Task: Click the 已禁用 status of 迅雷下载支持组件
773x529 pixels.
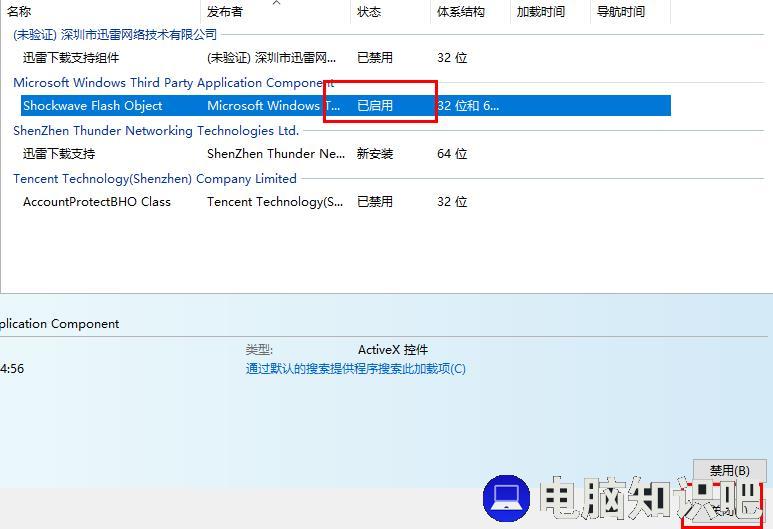Action: tap(375, 58)
